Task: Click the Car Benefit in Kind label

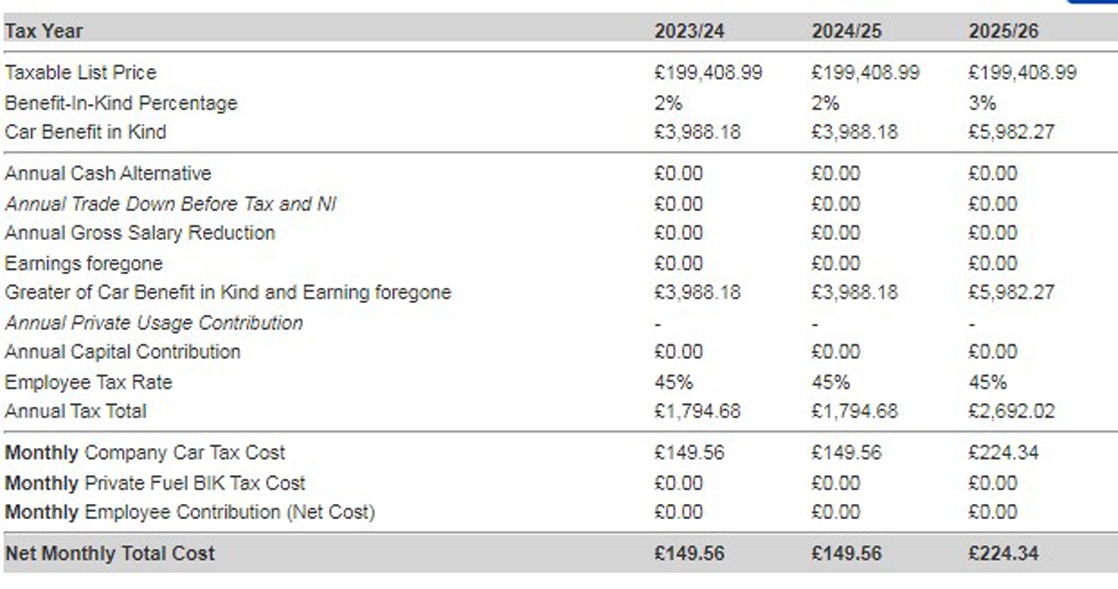Action: coord(86,133)
